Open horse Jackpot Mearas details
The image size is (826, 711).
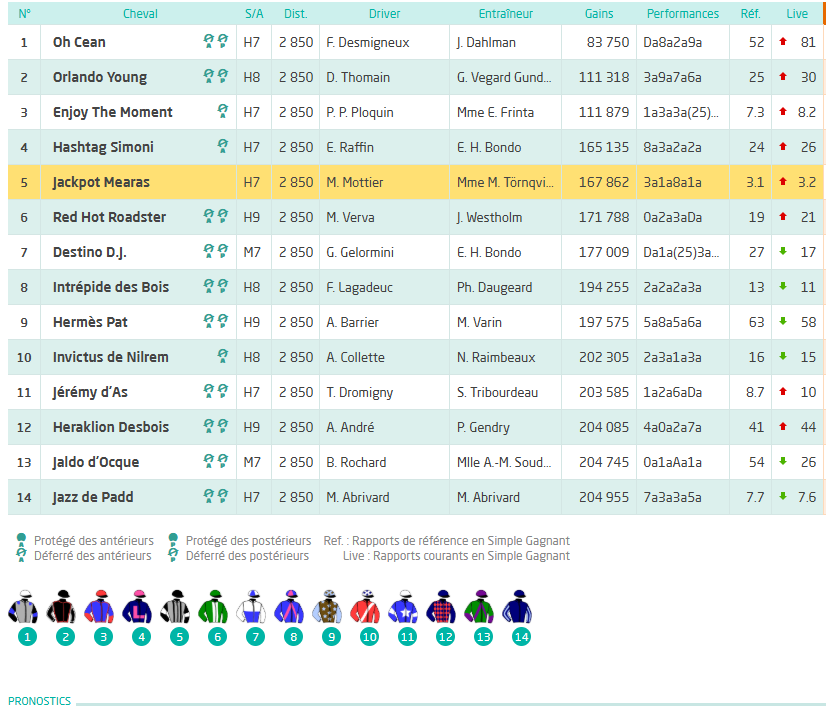coord(101,182)
